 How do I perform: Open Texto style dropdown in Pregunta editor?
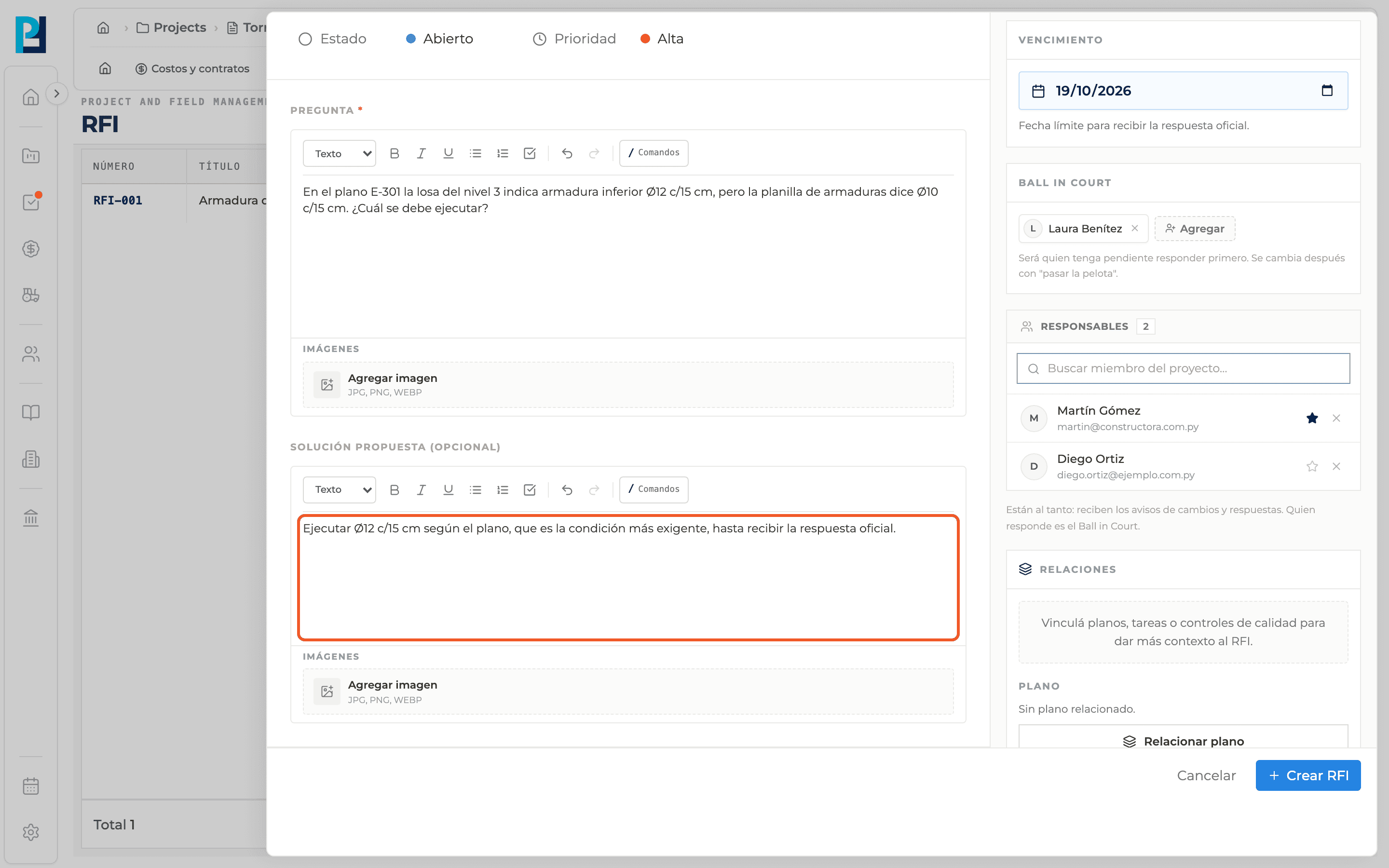coord(340,153)
